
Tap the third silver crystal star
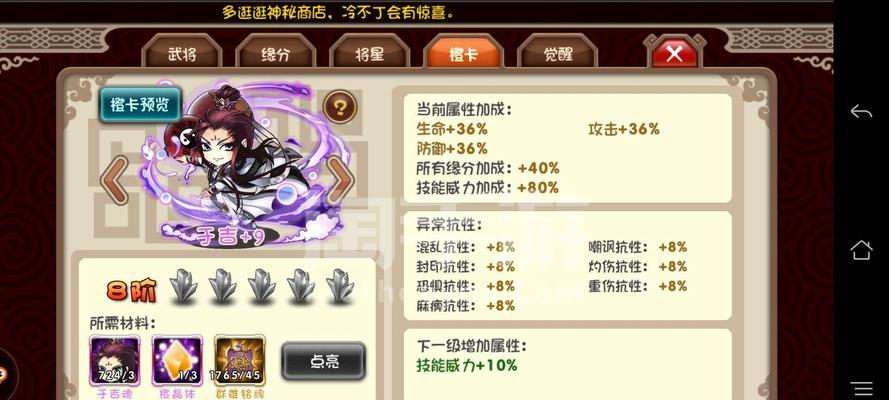coord(261,285)
